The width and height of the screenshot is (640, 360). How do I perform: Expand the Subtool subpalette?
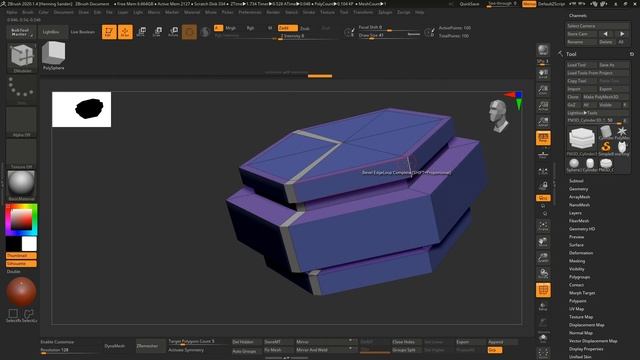(x=576, y=181)
